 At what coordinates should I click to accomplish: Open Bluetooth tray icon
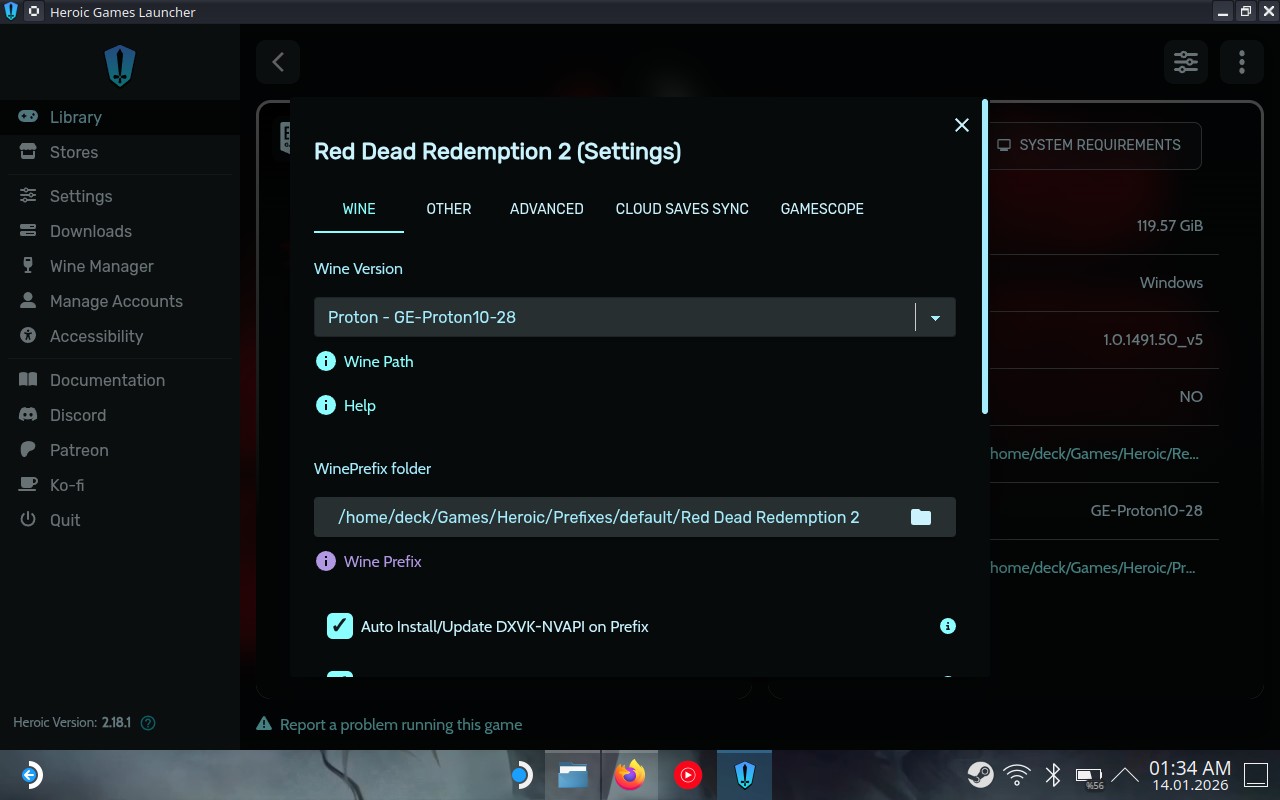tap(1053, 775)
